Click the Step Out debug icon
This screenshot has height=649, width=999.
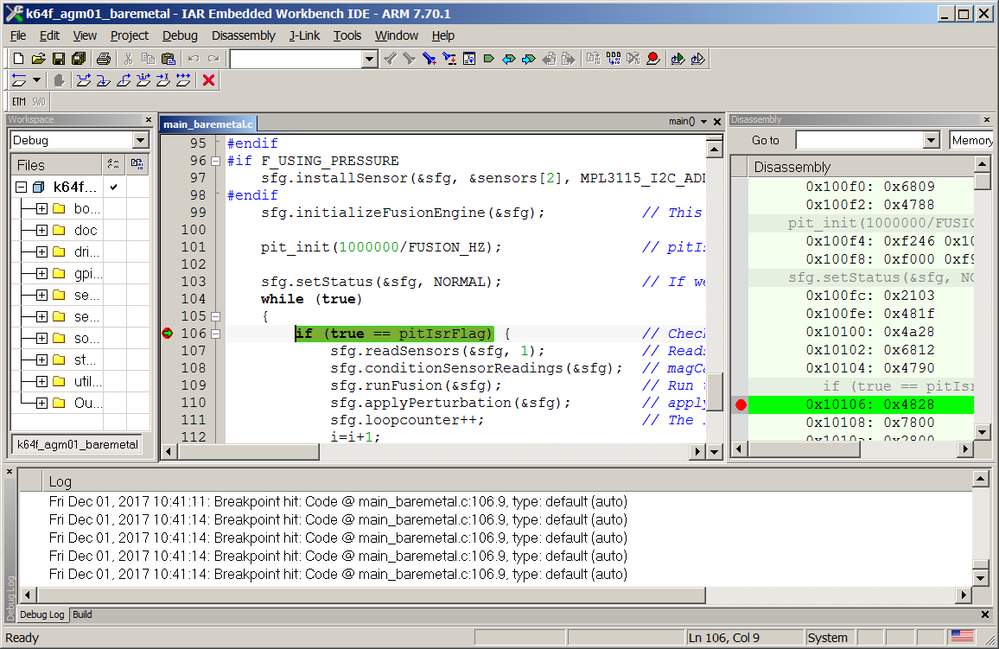pos(124,81)
